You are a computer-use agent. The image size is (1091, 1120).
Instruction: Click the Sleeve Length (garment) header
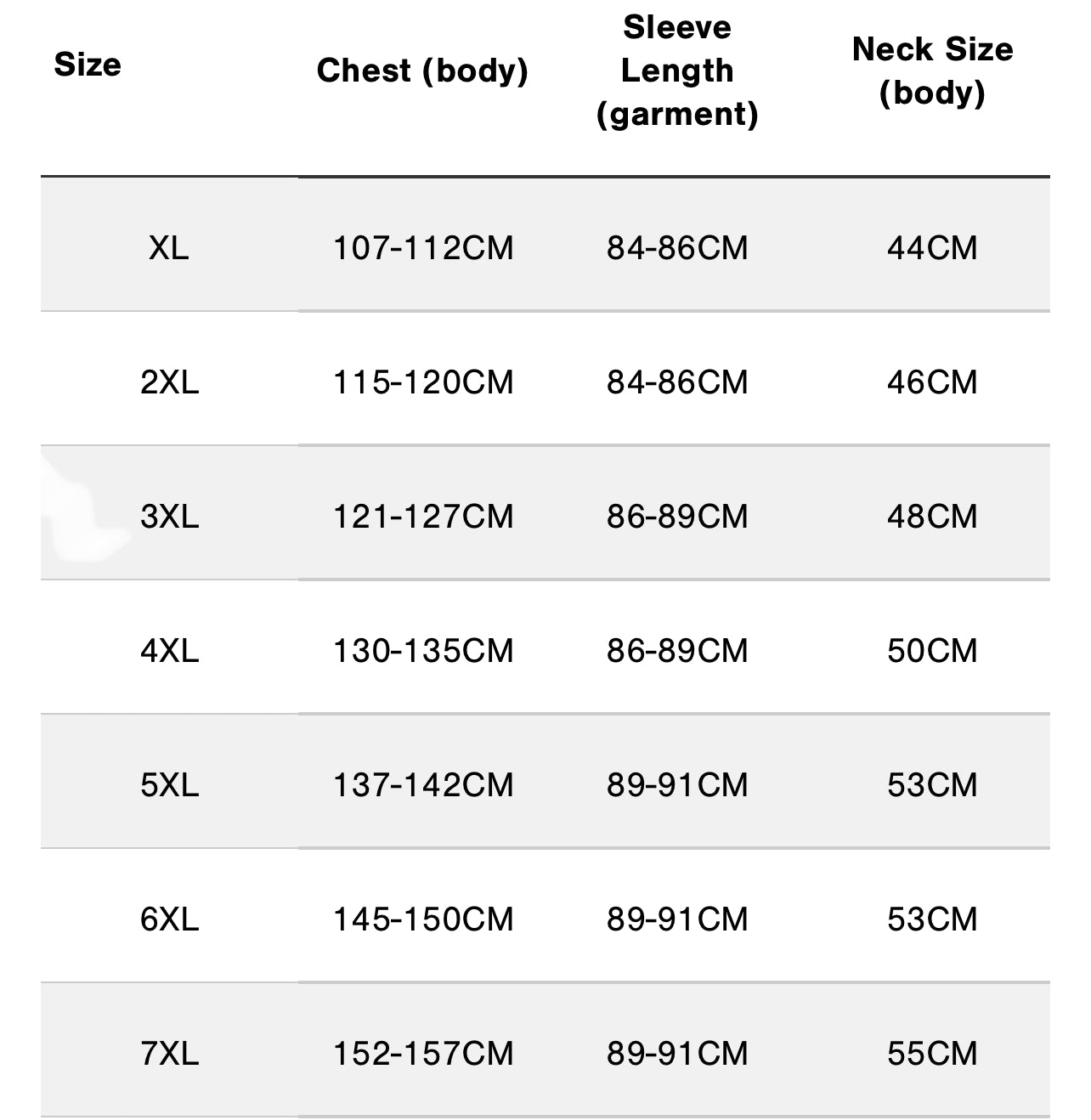[677, 71]
